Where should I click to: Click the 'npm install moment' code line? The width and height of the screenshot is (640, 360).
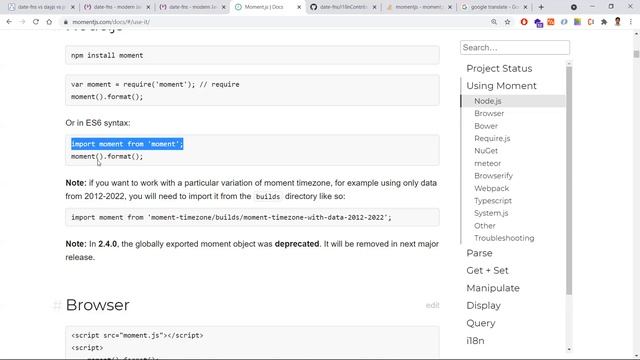[107, 56]
